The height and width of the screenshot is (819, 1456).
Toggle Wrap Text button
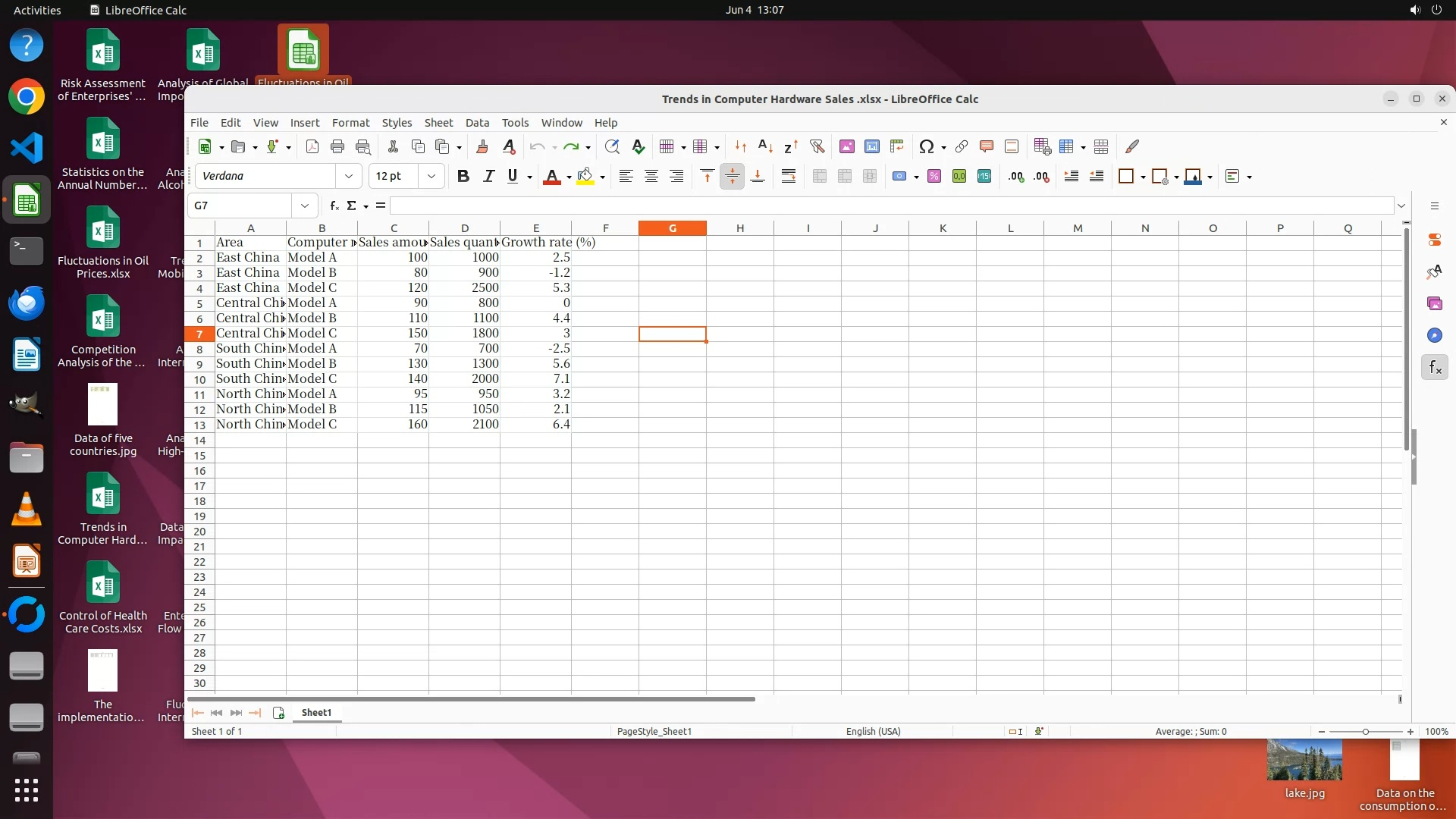tap(788, 177)
